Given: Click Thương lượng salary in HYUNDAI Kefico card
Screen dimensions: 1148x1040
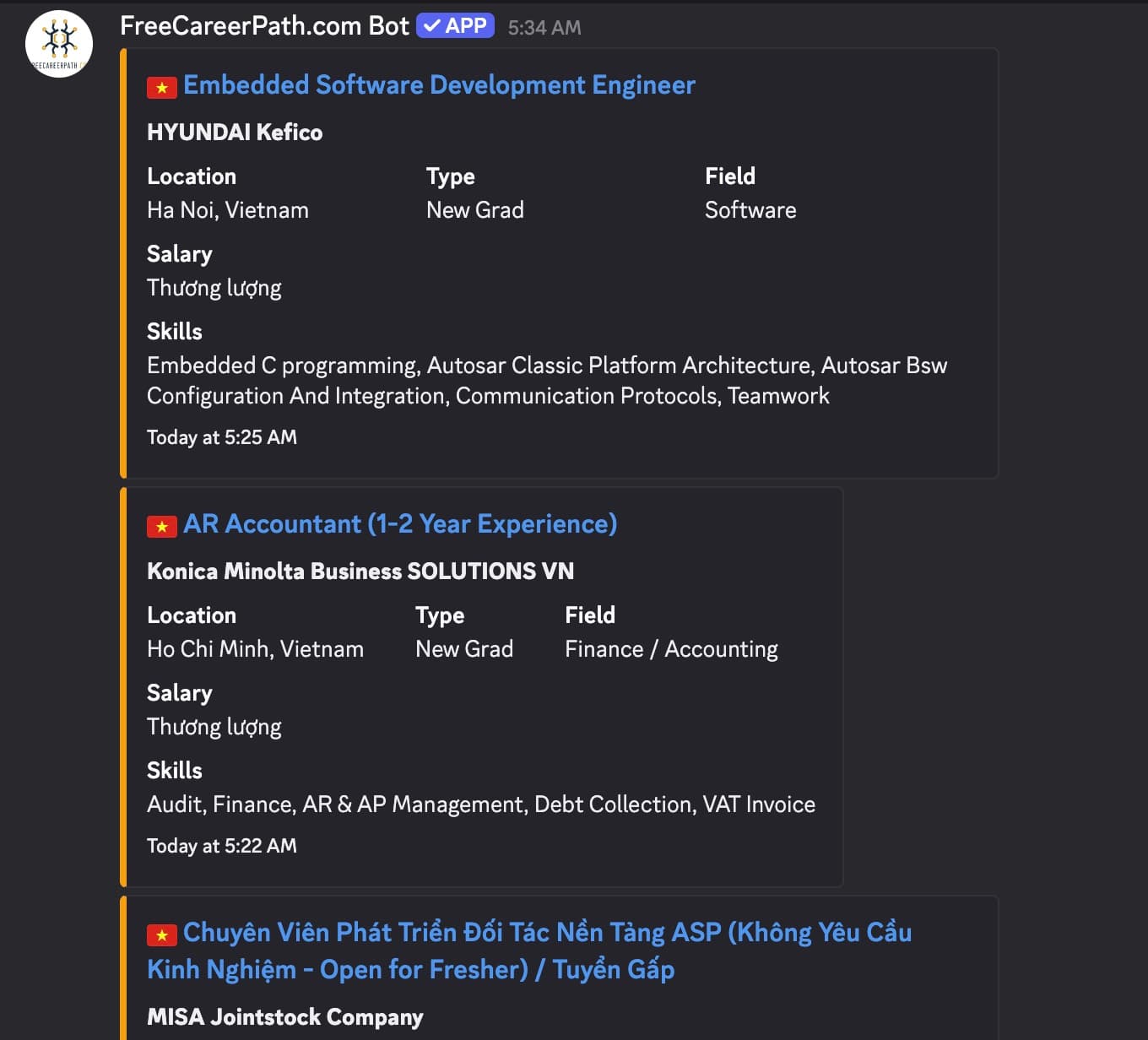Looking at the screenshot, I should click(x=214, y=288).
